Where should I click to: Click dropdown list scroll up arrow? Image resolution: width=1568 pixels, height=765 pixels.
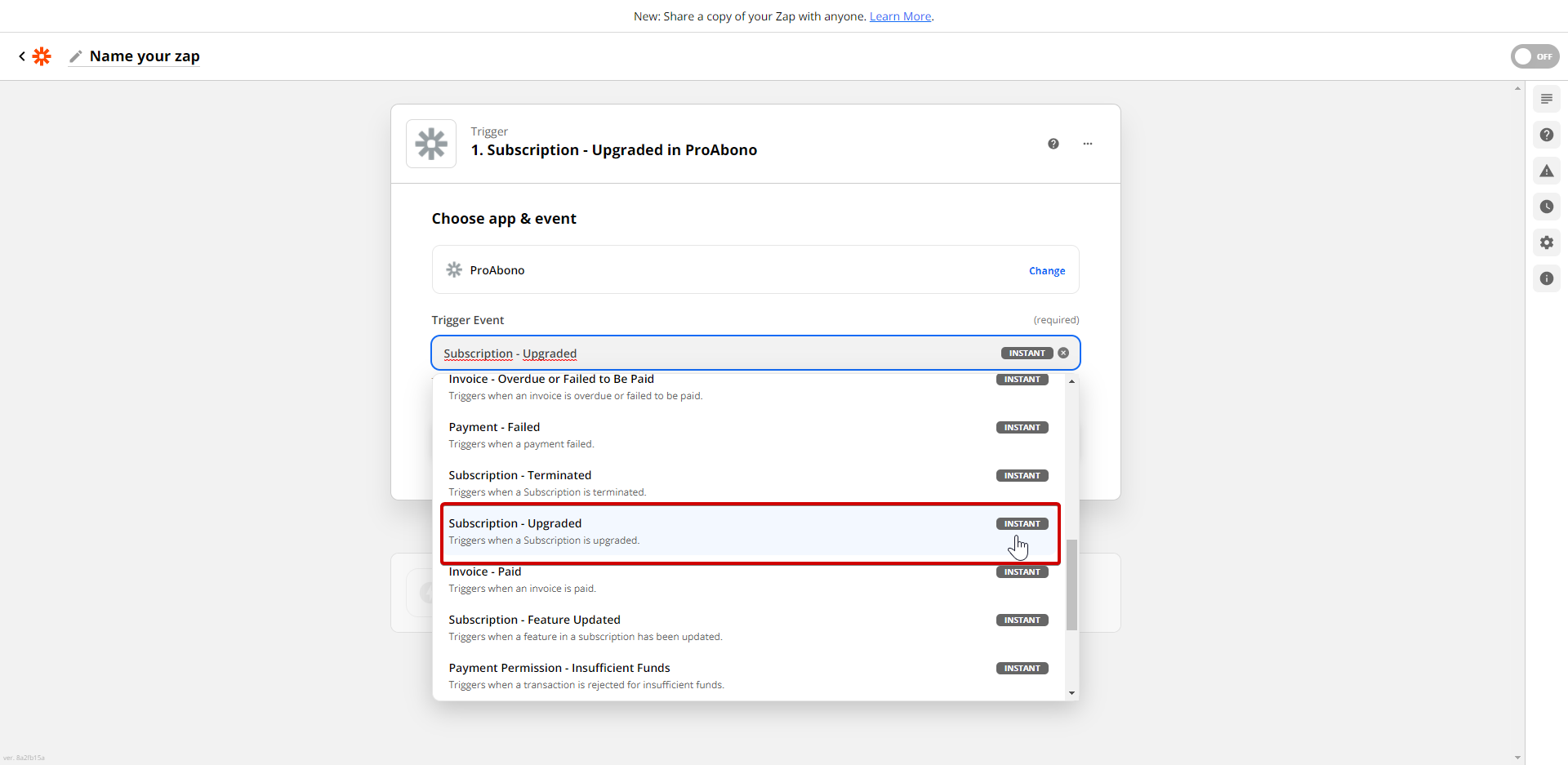point(1071,381)
